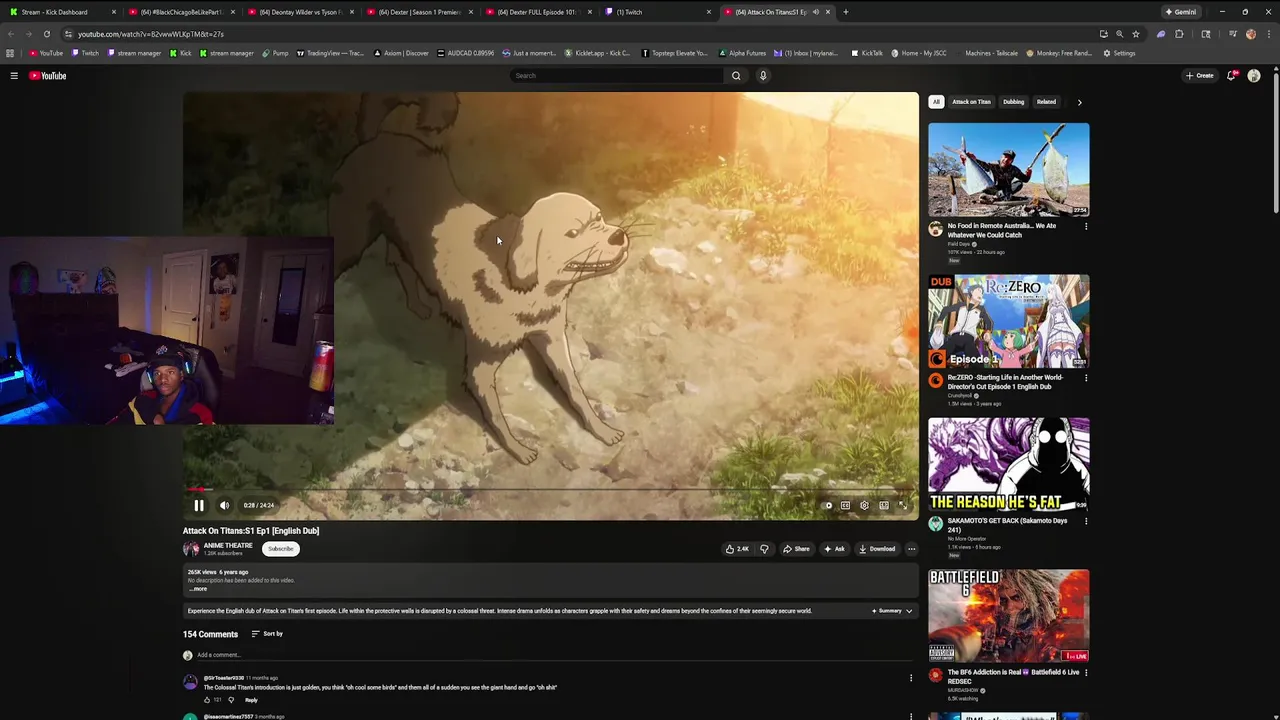Screen dimensions: 1280x720
Task: Open The Reason He's Fat thumbnail
Action: [1008, 464]
